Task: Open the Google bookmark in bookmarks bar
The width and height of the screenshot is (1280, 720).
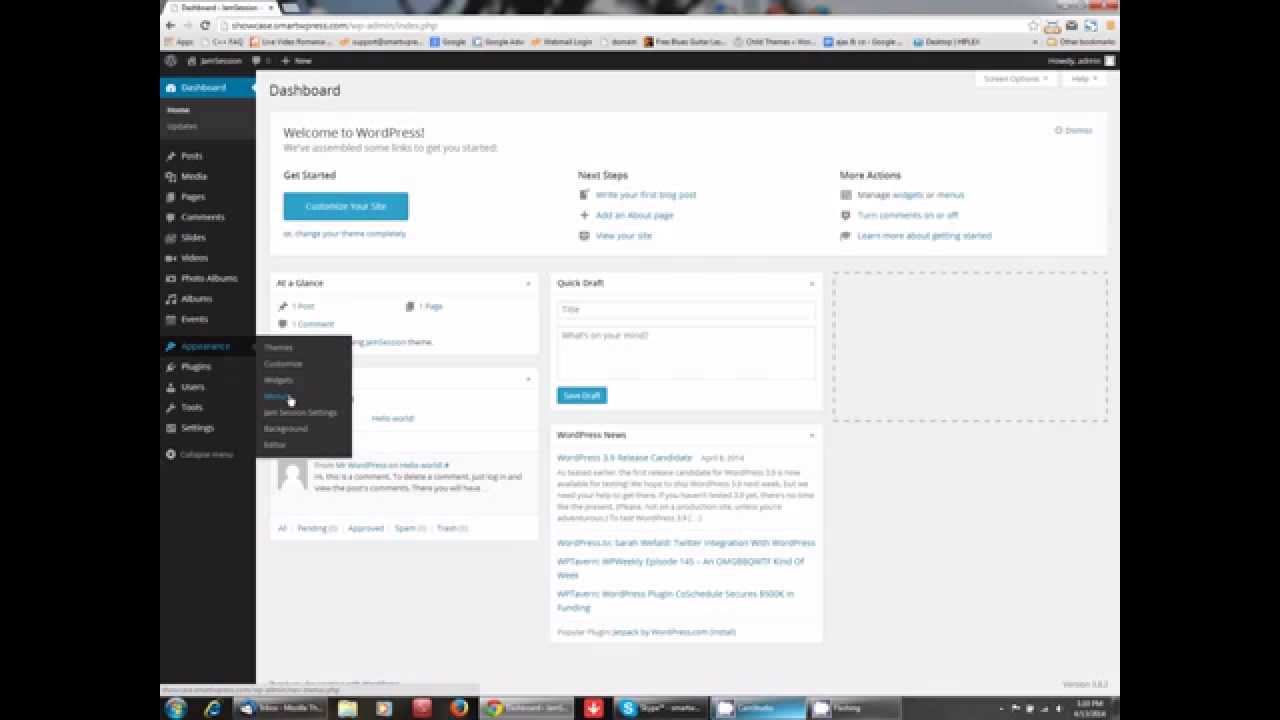Action: click(x=448, y=42)
